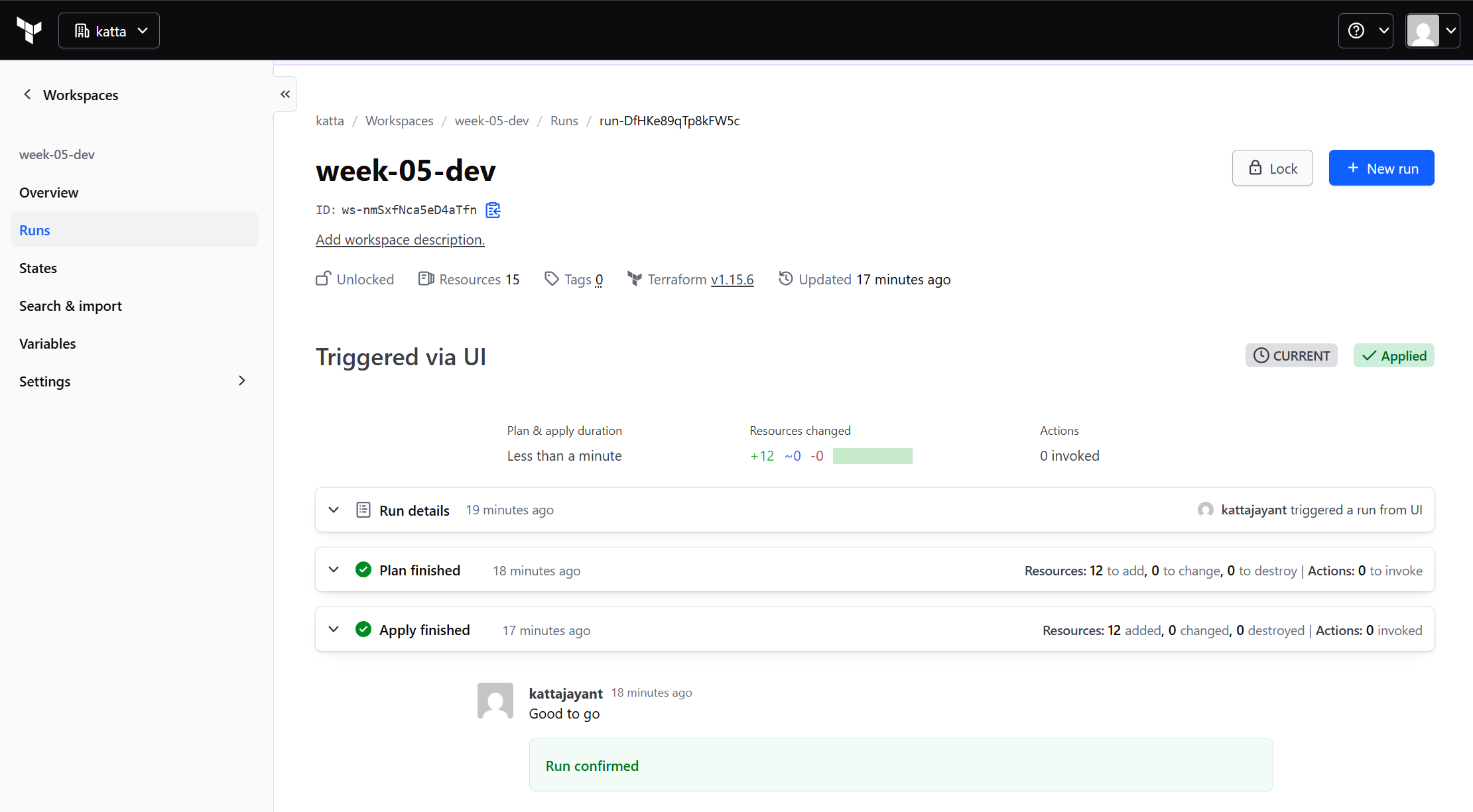Click the Terraform logo in the header
Image resolution: width=1473 pixels, height=812 pixels.
coord(29,30)
